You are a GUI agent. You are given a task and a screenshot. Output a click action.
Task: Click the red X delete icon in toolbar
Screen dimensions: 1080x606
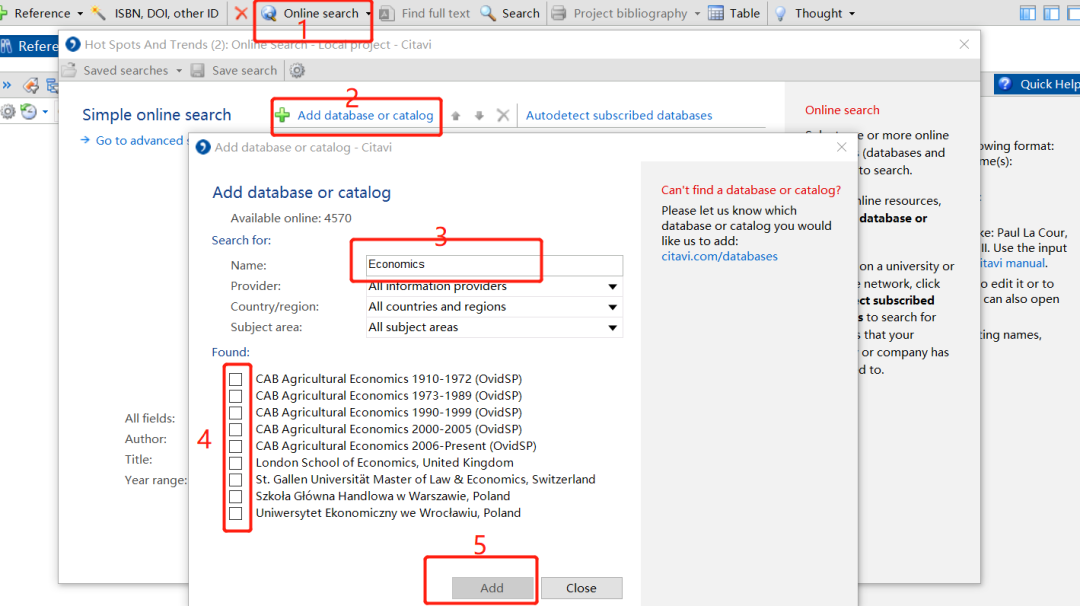[x=240, y=13]
